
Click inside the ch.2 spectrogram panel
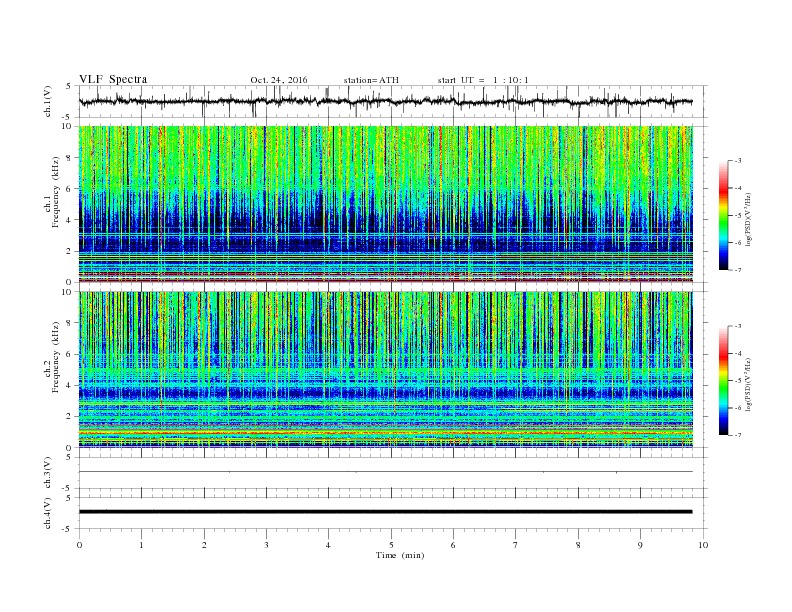[386, 369]
